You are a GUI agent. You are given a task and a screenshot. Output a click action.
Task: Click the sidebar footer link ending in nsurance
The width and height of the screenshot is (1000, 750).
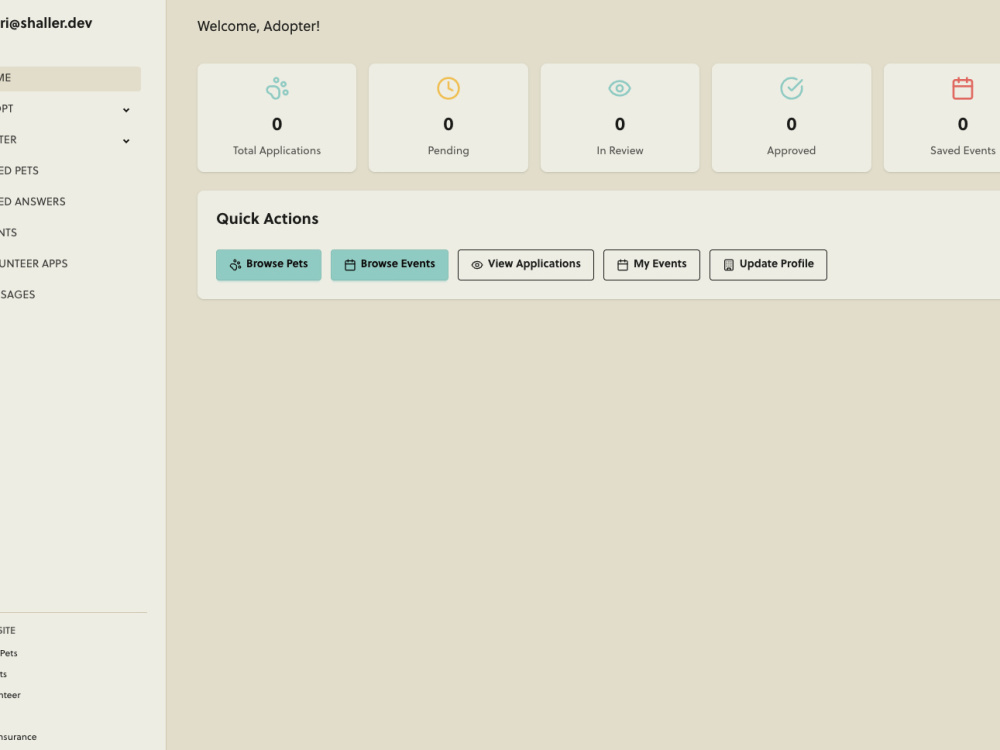tap(18, 737)
